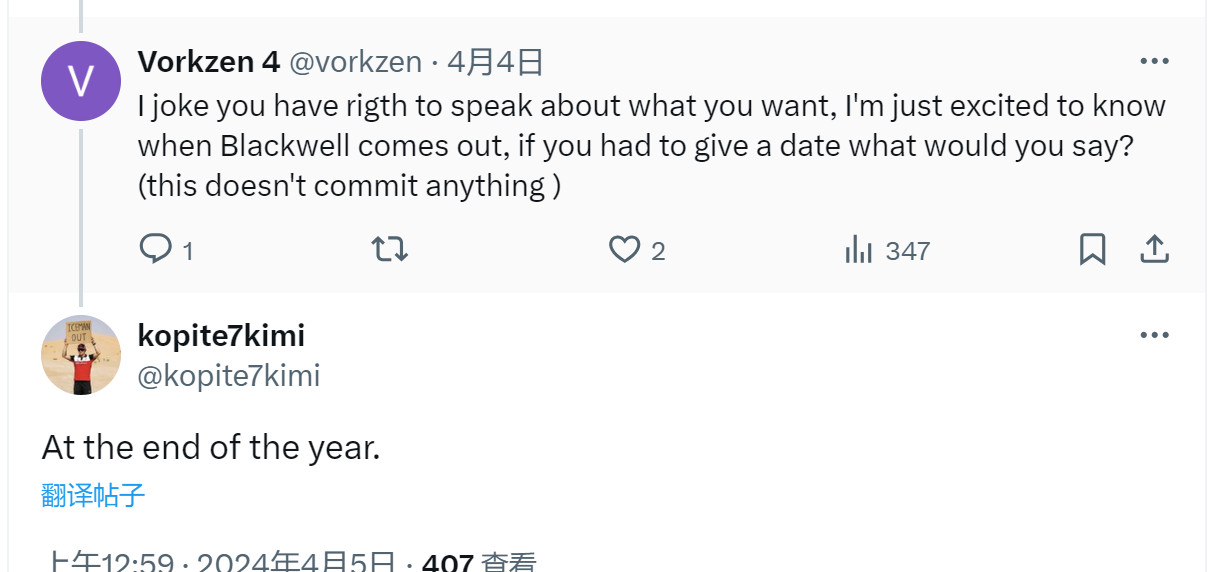Click 翻译帖子 to translate the post
The image size is (1209, 572).
click(x=94, y=495)
